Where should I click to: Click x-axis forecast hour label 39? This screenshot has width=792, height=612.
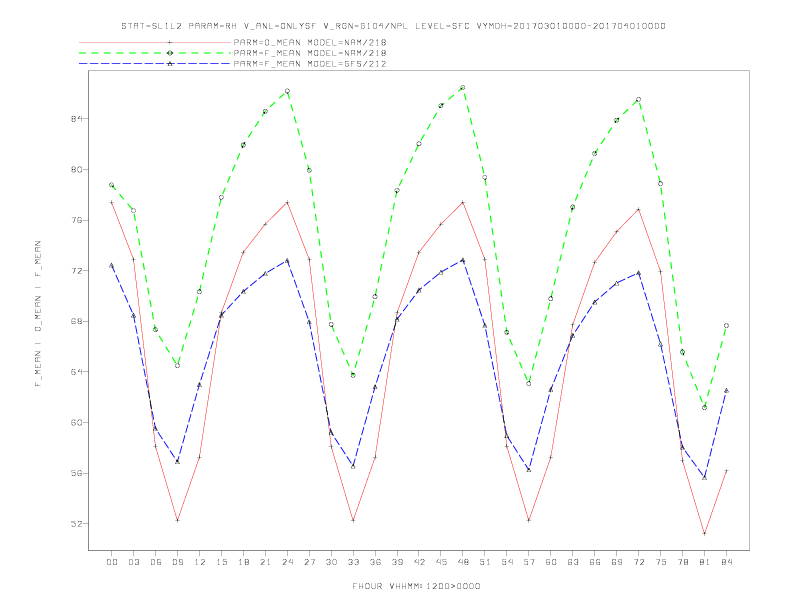tap(397, 562)
